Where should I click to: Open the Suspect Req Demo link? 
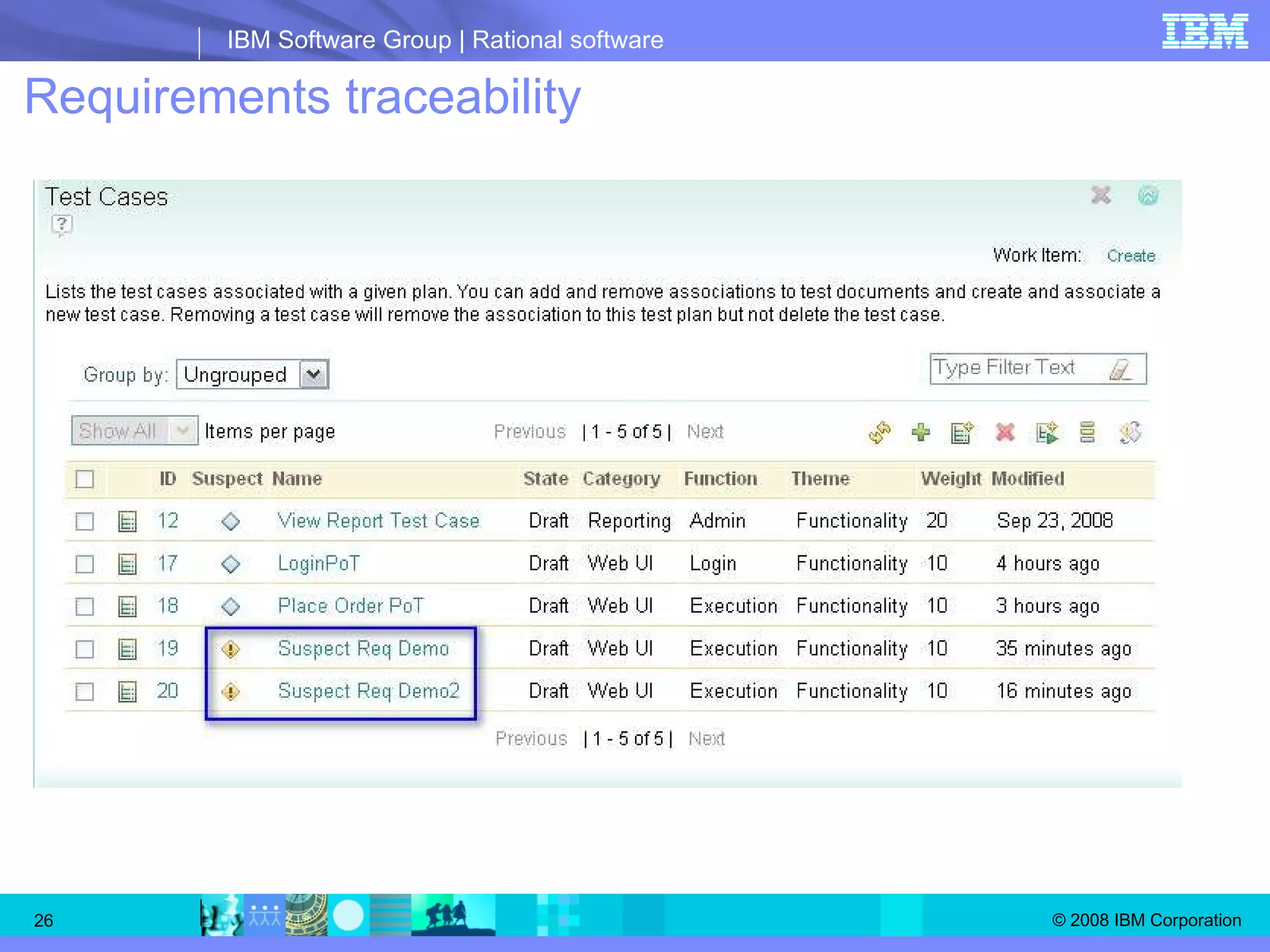click(363, 649)
